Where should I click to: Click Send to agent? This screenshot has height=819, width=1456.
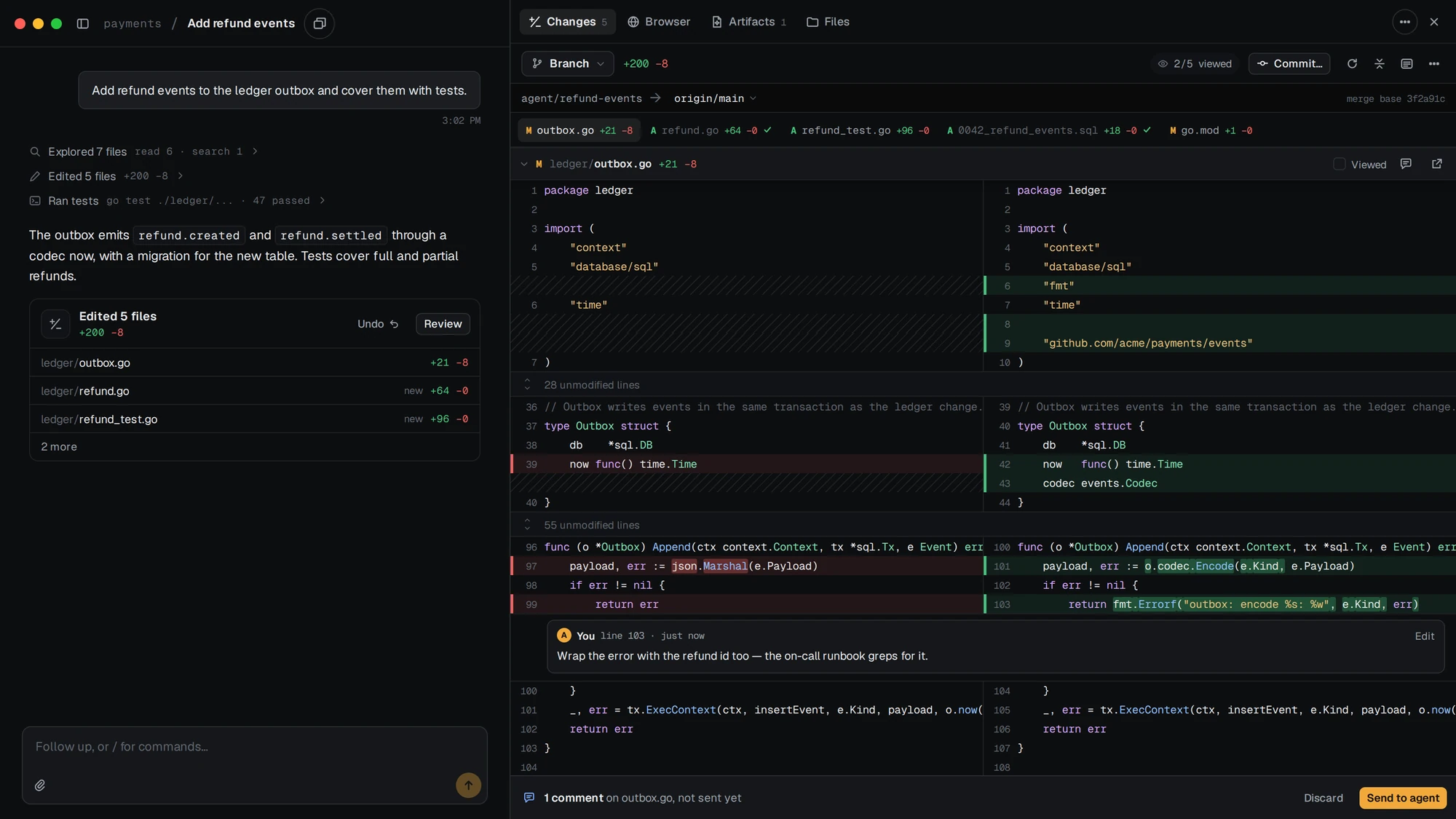tap(1403, 797)
